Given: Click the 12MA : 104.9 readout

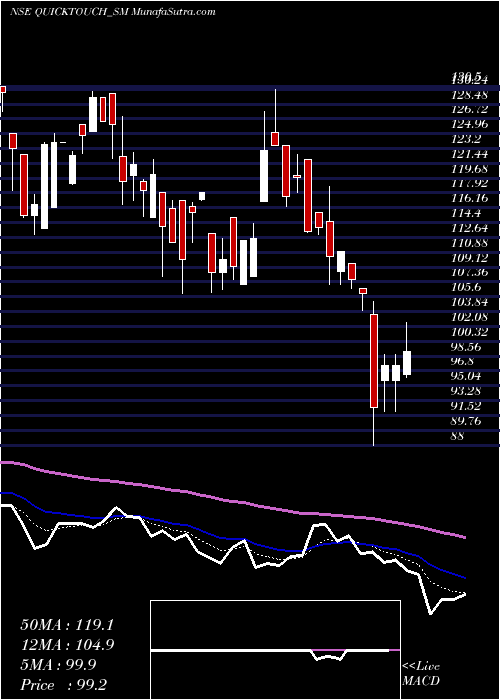Looking at the screenshot, I should (x=67, y=645).
